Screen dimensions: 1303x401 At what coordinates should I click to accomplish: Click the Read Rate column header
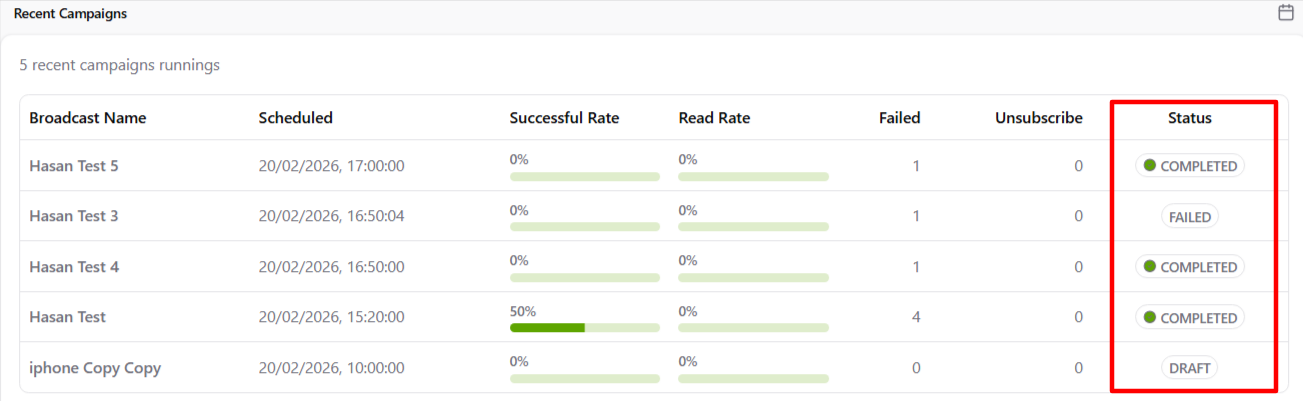click(x=714, y=118)
